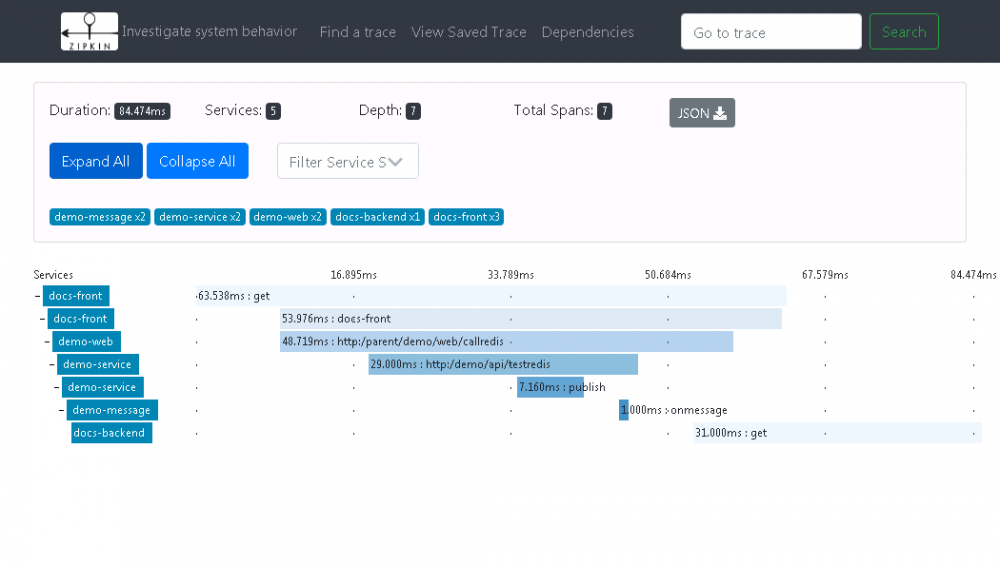
Task: Click the Go to trace input field
Action: click(771, 32)
